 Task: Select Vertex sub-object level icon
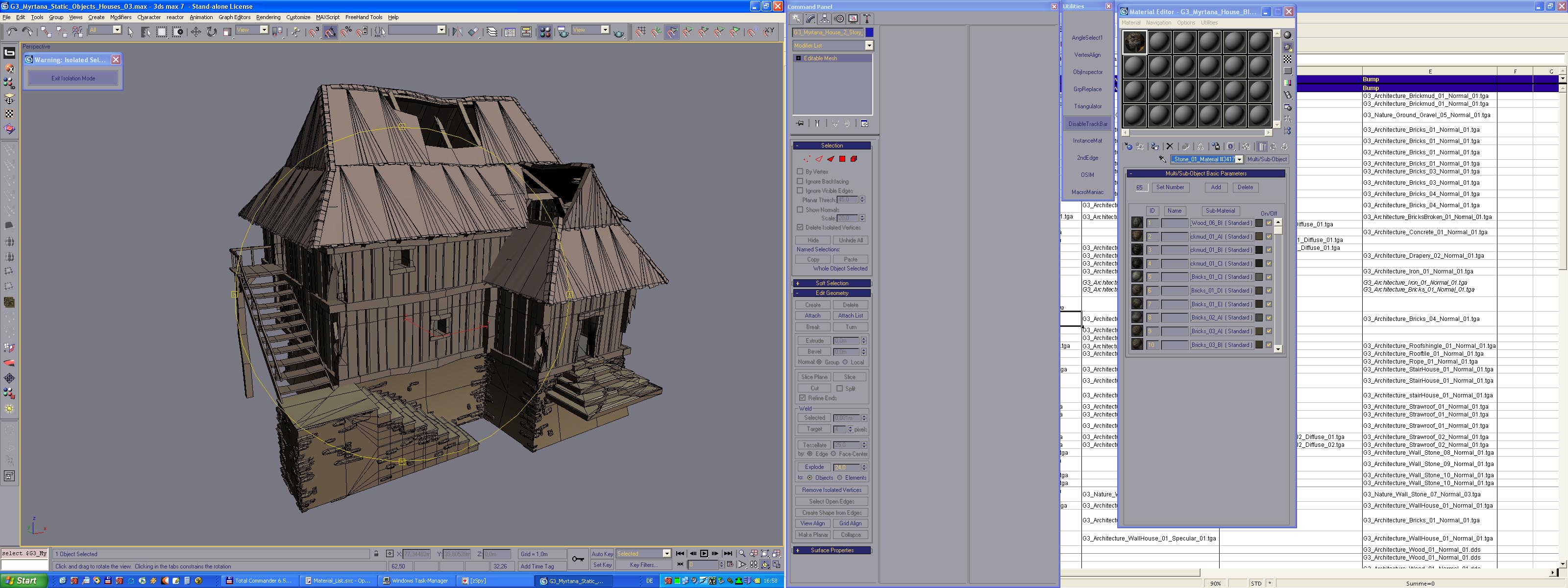[807, 159]
